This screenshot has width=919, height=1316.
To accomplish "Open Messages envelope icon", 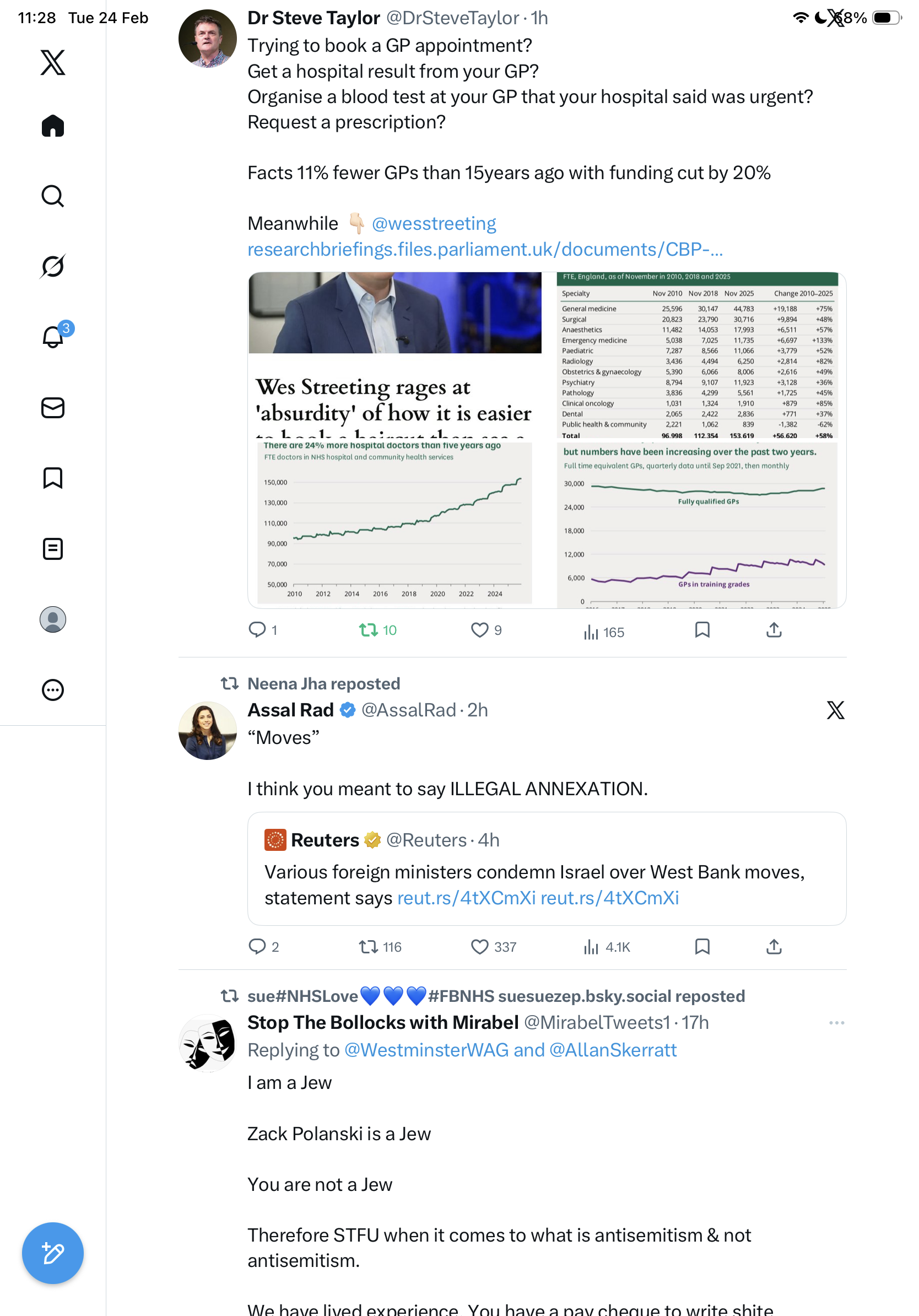I will point(53,407).
